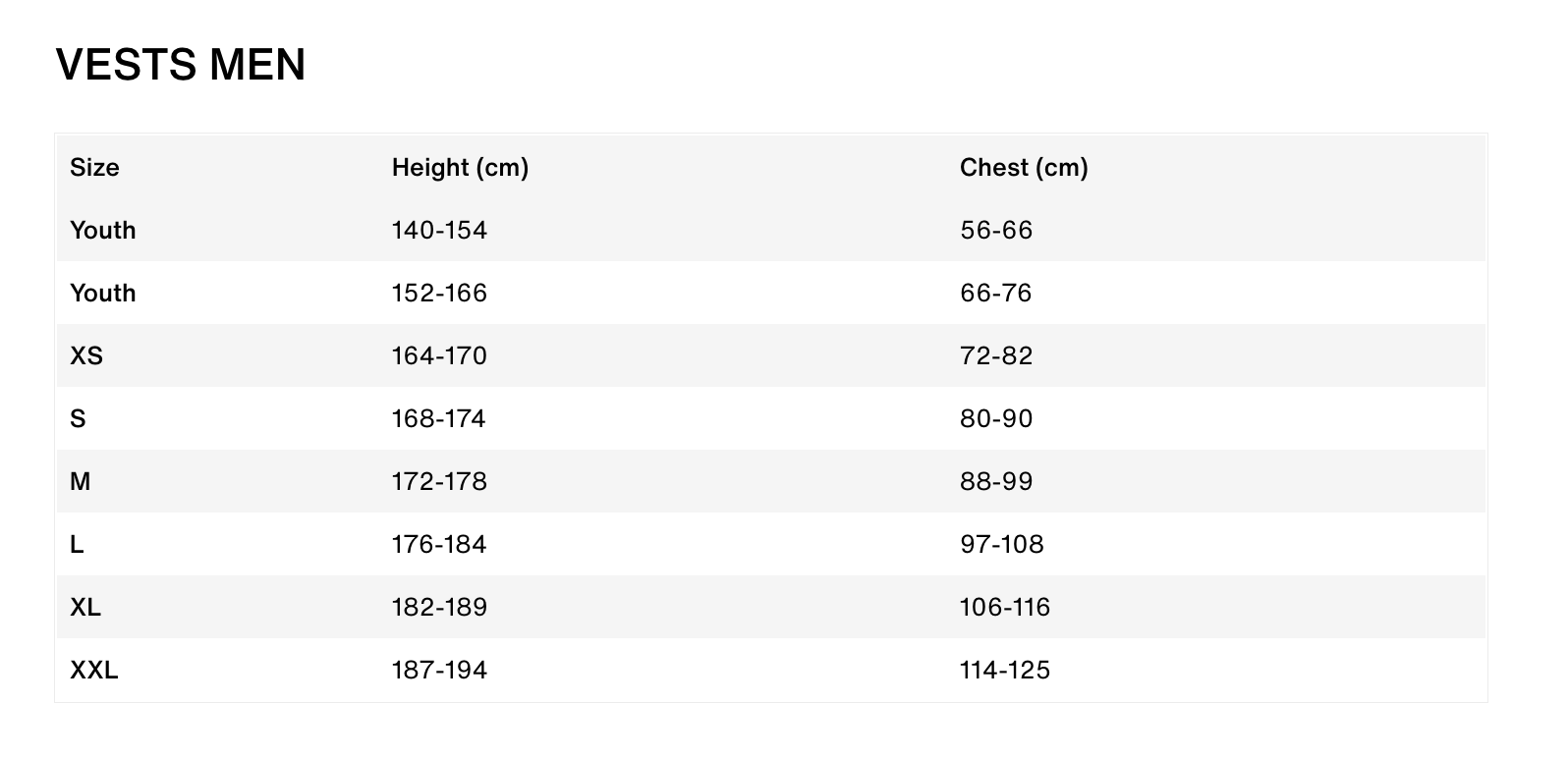Click the Height (cm) column header
This screenshot has height=758, width=1568.
pyautogui.click(x=460, y=167)
